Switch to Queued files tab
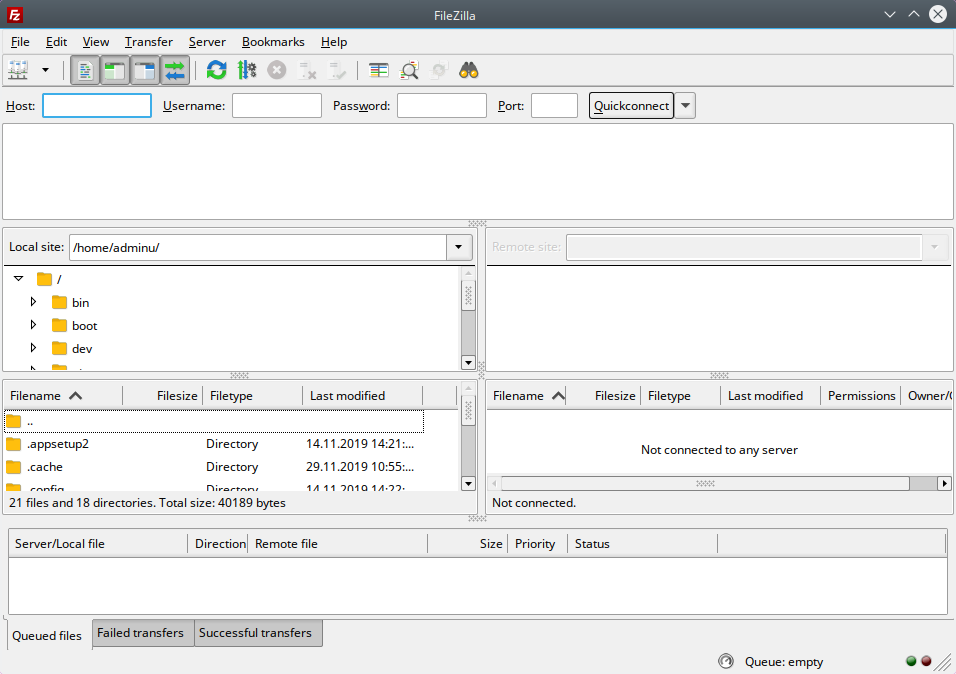Viewport: 956px width, 674px height. pyautogui.click(x=47, y=636)
